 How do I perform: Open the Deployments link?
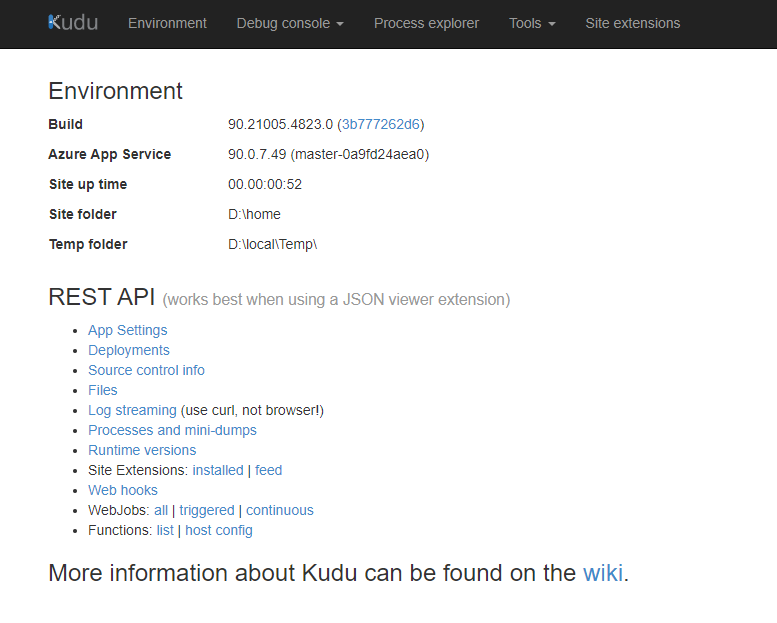129,350
